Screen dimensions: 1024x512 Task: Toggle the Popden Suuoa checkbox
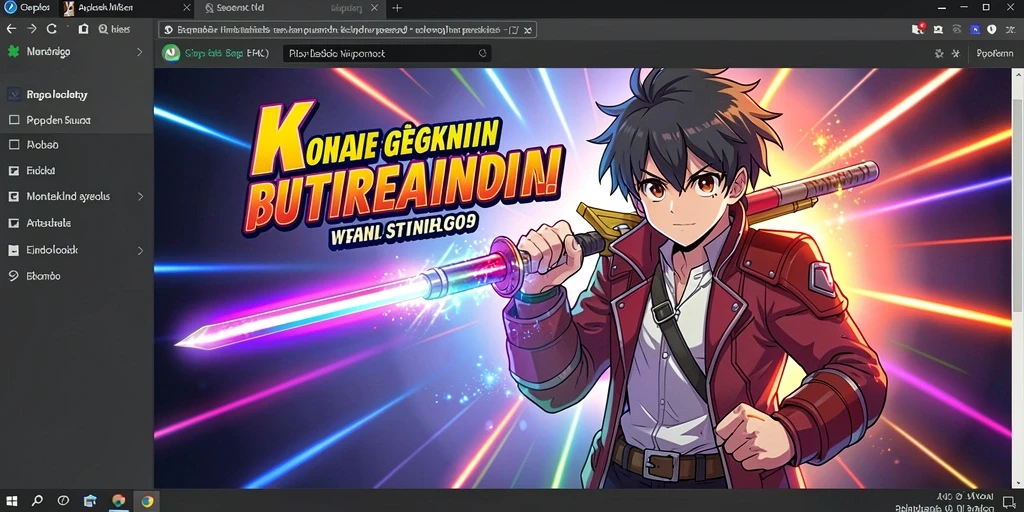click(14, 120)
